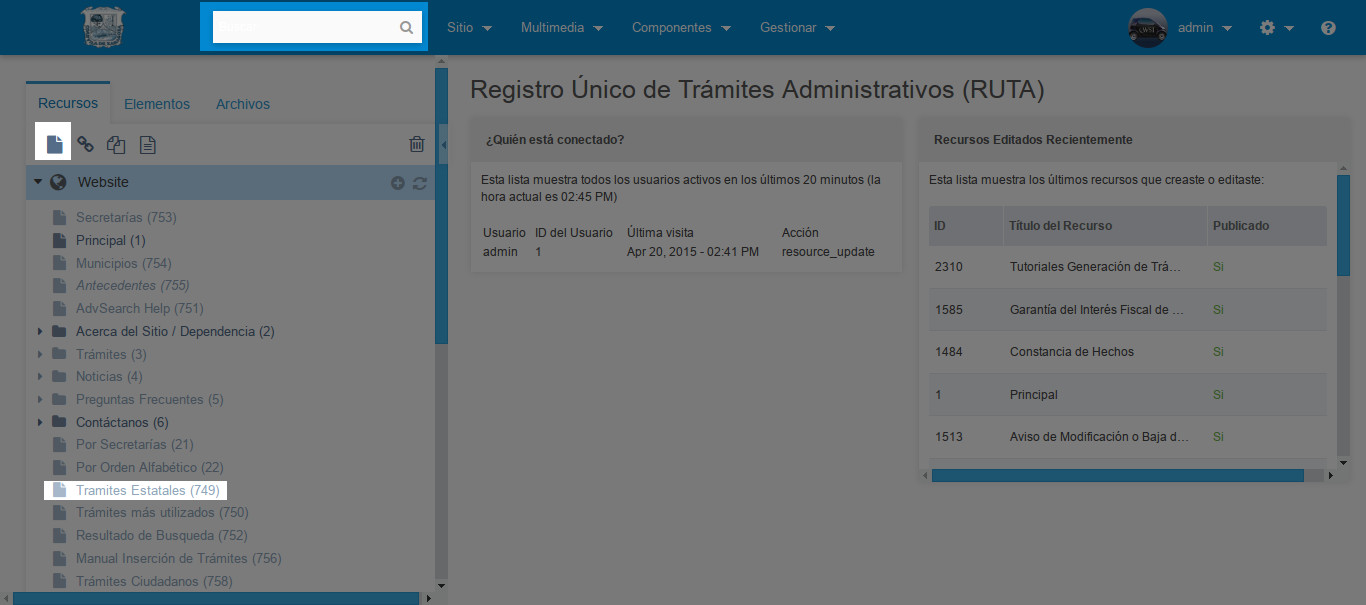The image size is (1366, 605).
Task: Create a new Symlink via copy-pages icon
Action: point(116,145)
